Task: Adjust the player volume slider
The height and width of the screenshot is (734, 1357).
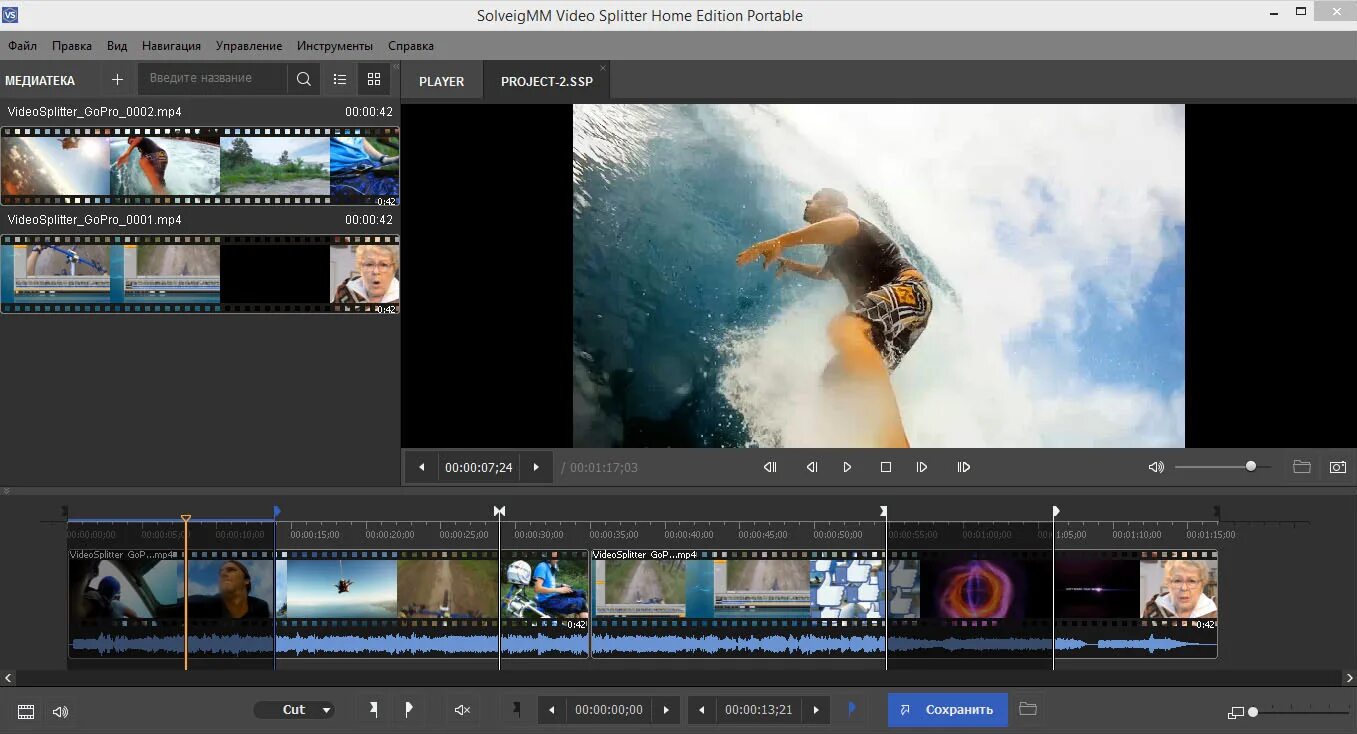Action: point(1222,467)
